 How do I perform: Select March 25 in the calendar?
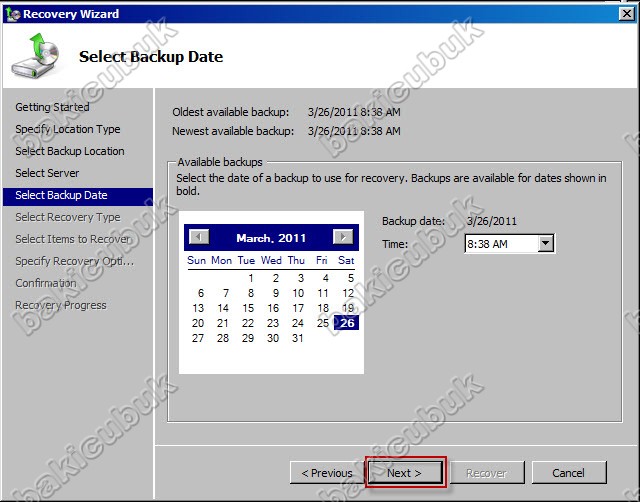tap(323, 323)
